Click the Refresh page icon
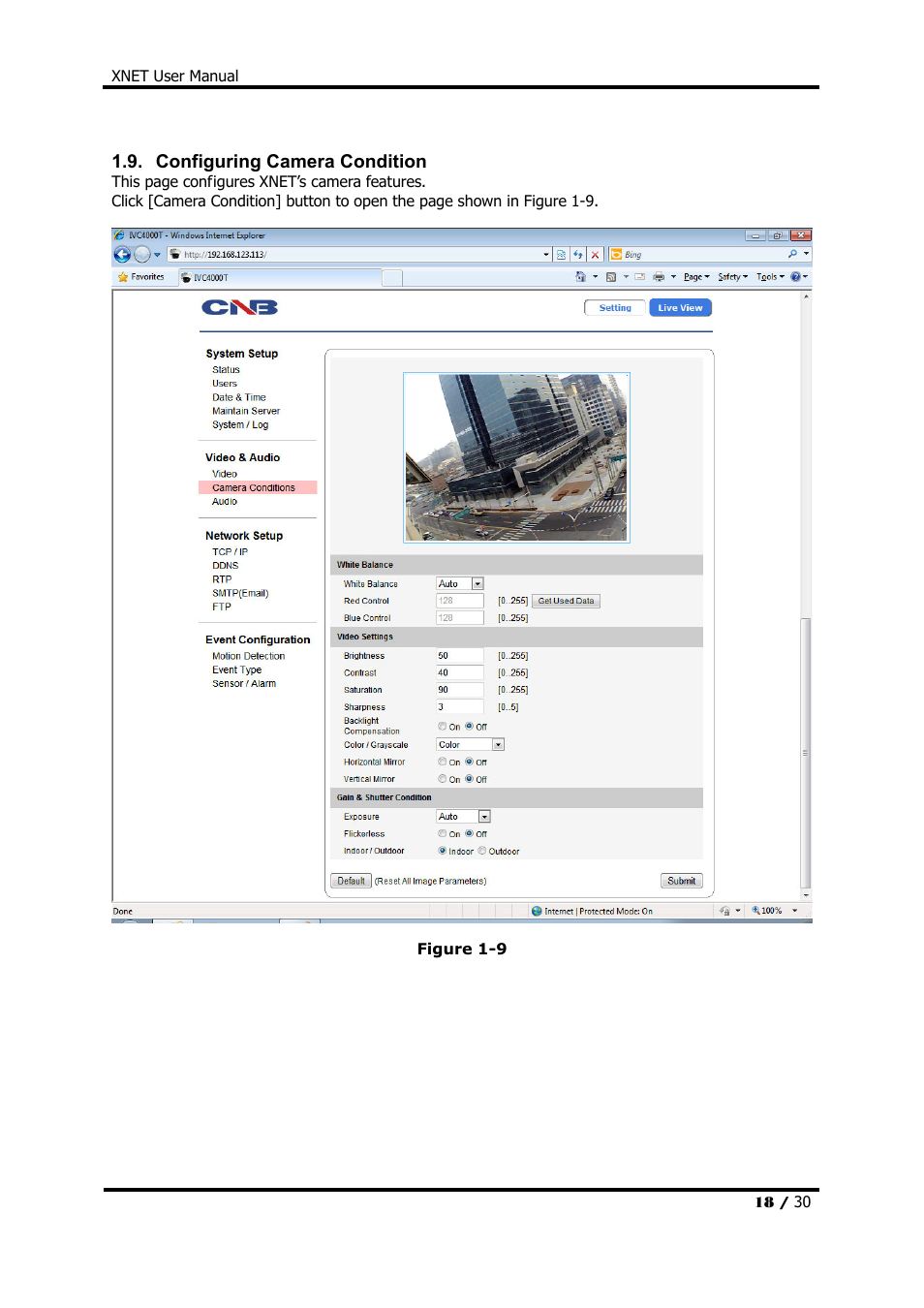This screenshot has width=924, height=1308. click(578, 255)
